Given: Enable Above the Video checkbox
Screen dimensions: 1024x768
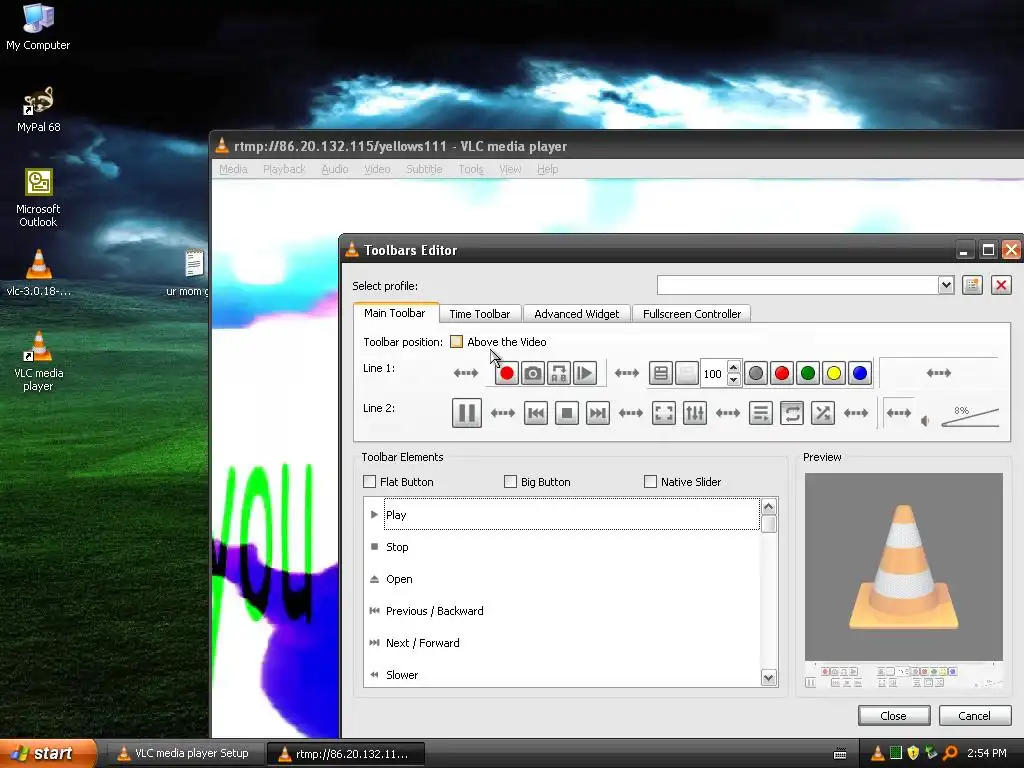Looking at the screenshot, I should coord(456,342).
